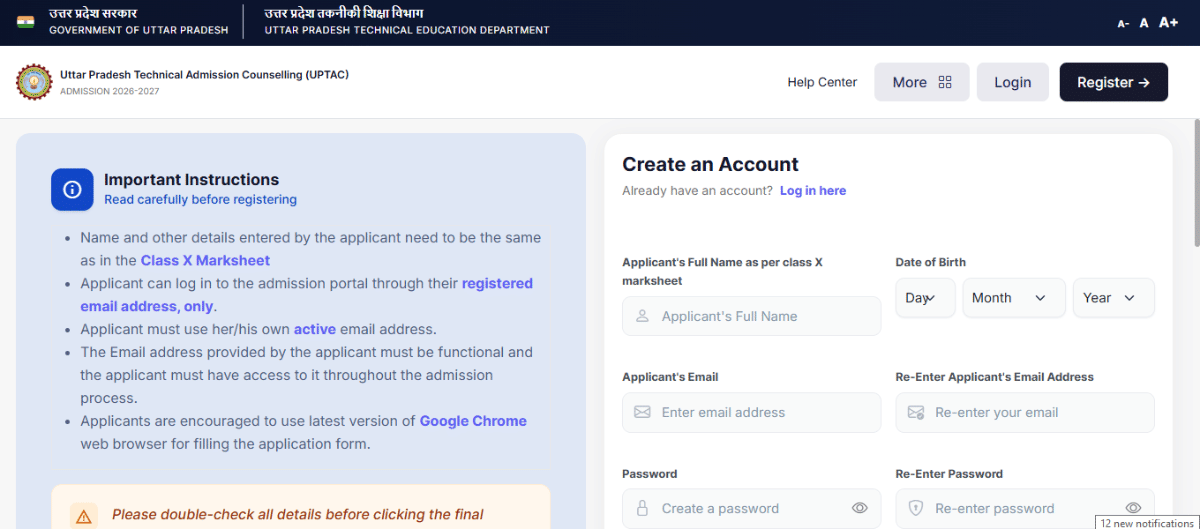Image resolution: width=1200 pixels, height=529 pixels.
Task: Click the Create an Account heading
Action: 710,164
